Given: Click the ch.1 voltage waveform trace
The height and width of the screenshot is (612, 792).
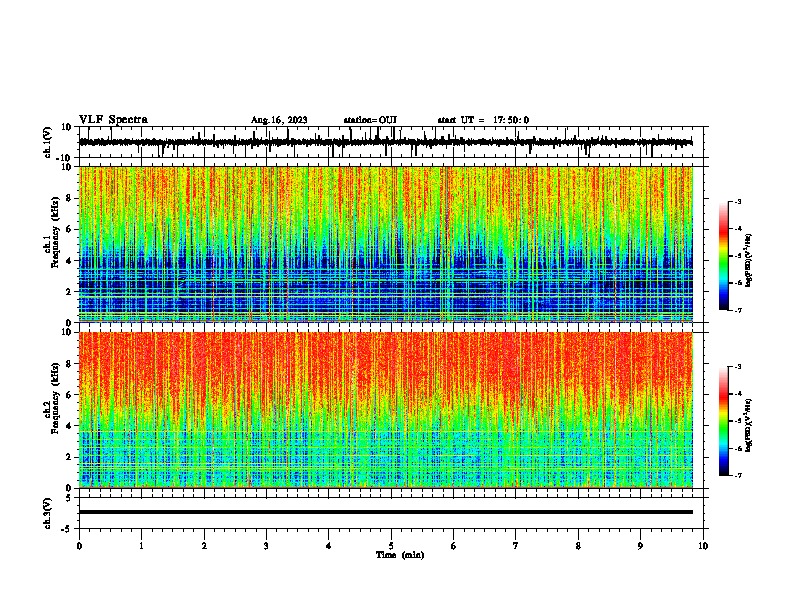Looking at the screenshot, I should pyautogui.click(x=385, y=142).
